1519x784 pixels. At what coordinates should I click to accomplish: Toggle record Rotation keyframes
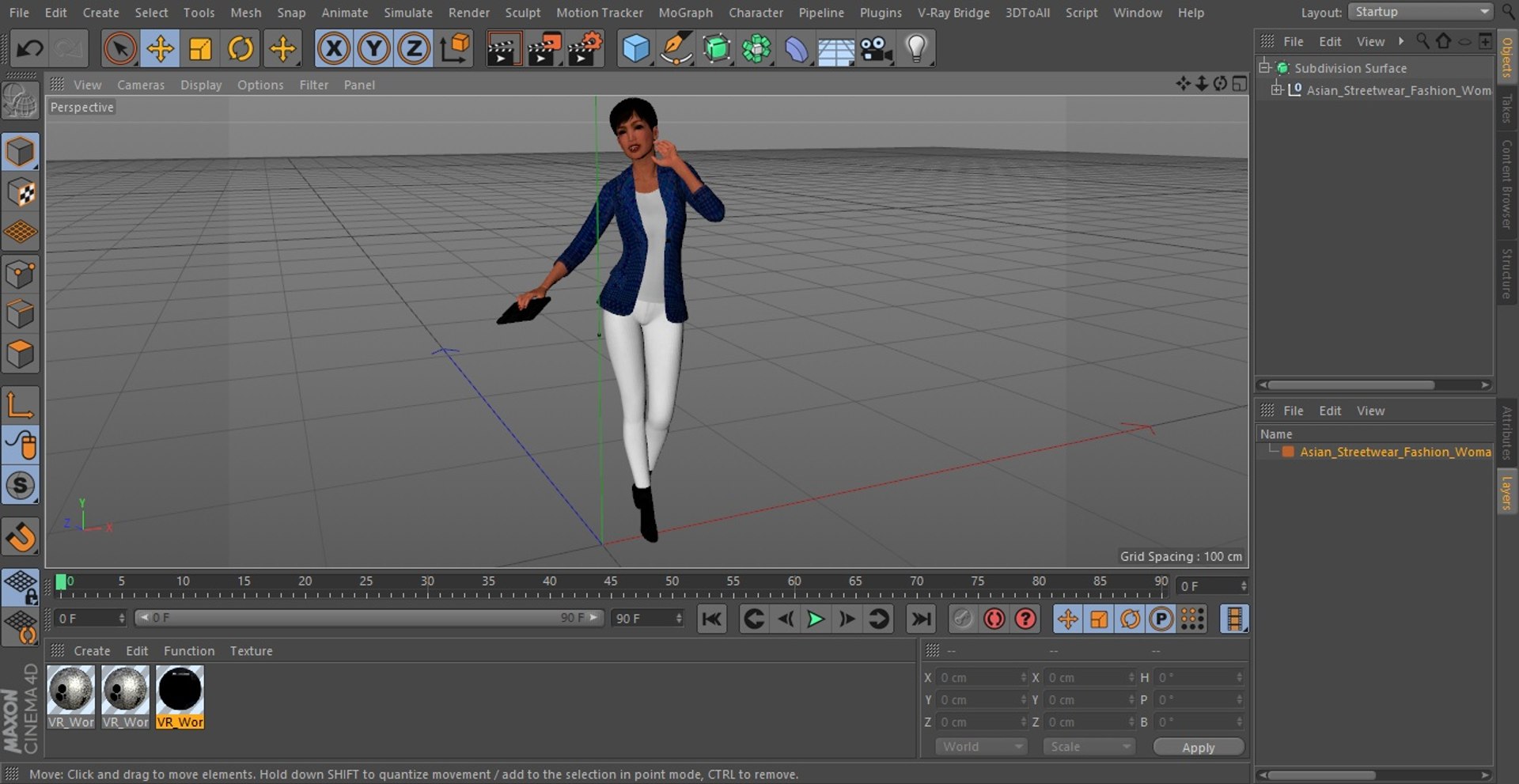(x=1130, y=619)
